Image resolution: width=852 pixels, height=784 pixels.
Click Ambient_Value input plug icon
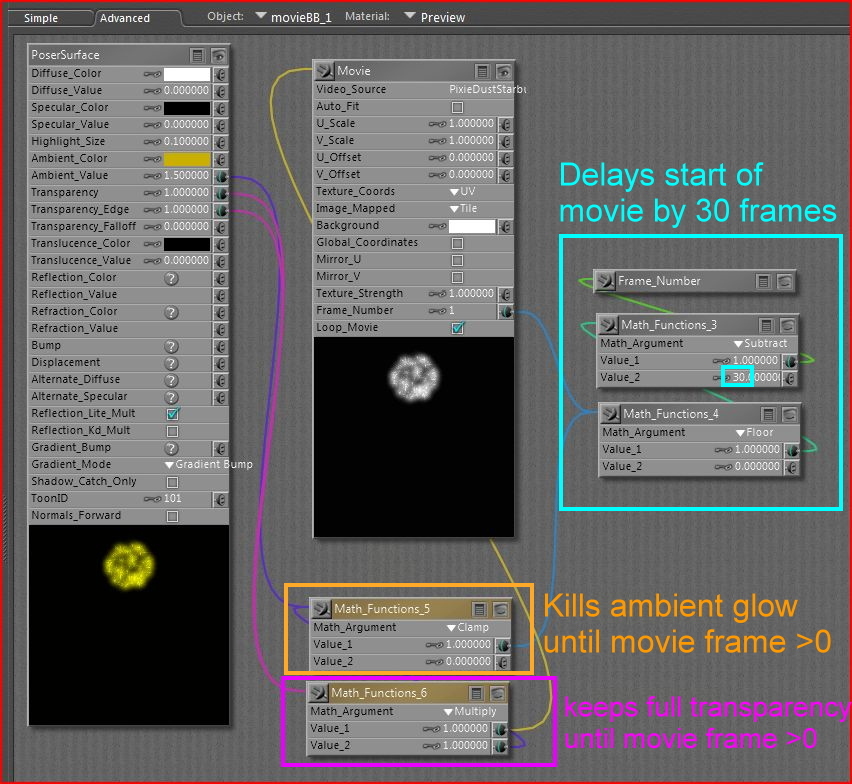[x=221, y=176]
